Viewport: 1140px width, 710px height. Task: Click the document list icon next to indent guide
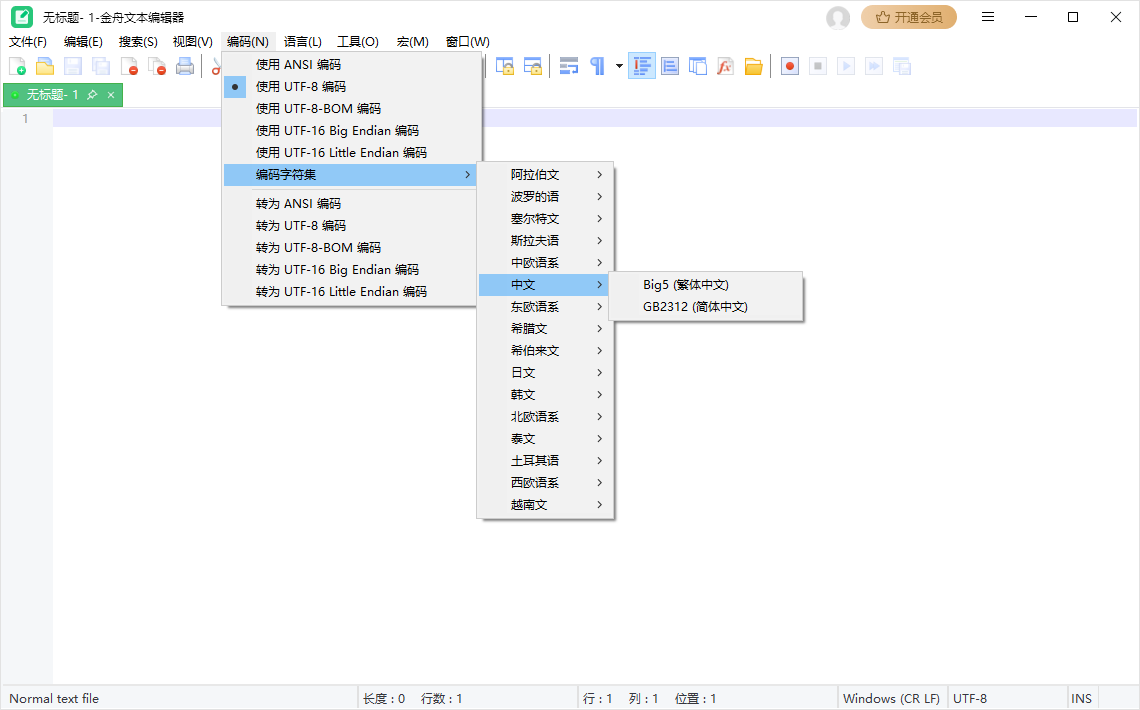(670, 66)
